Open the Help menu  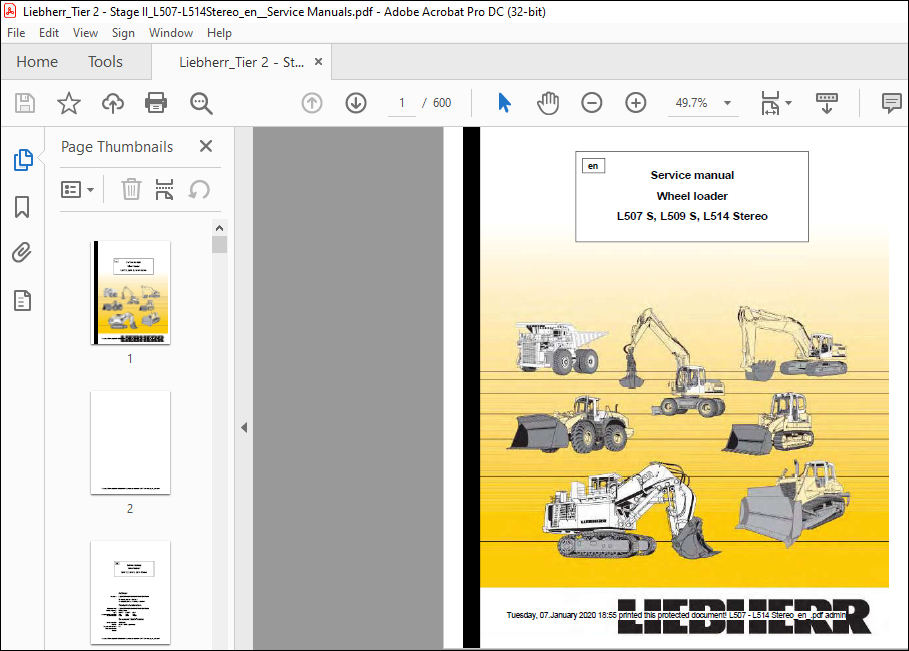coord(219,33)
